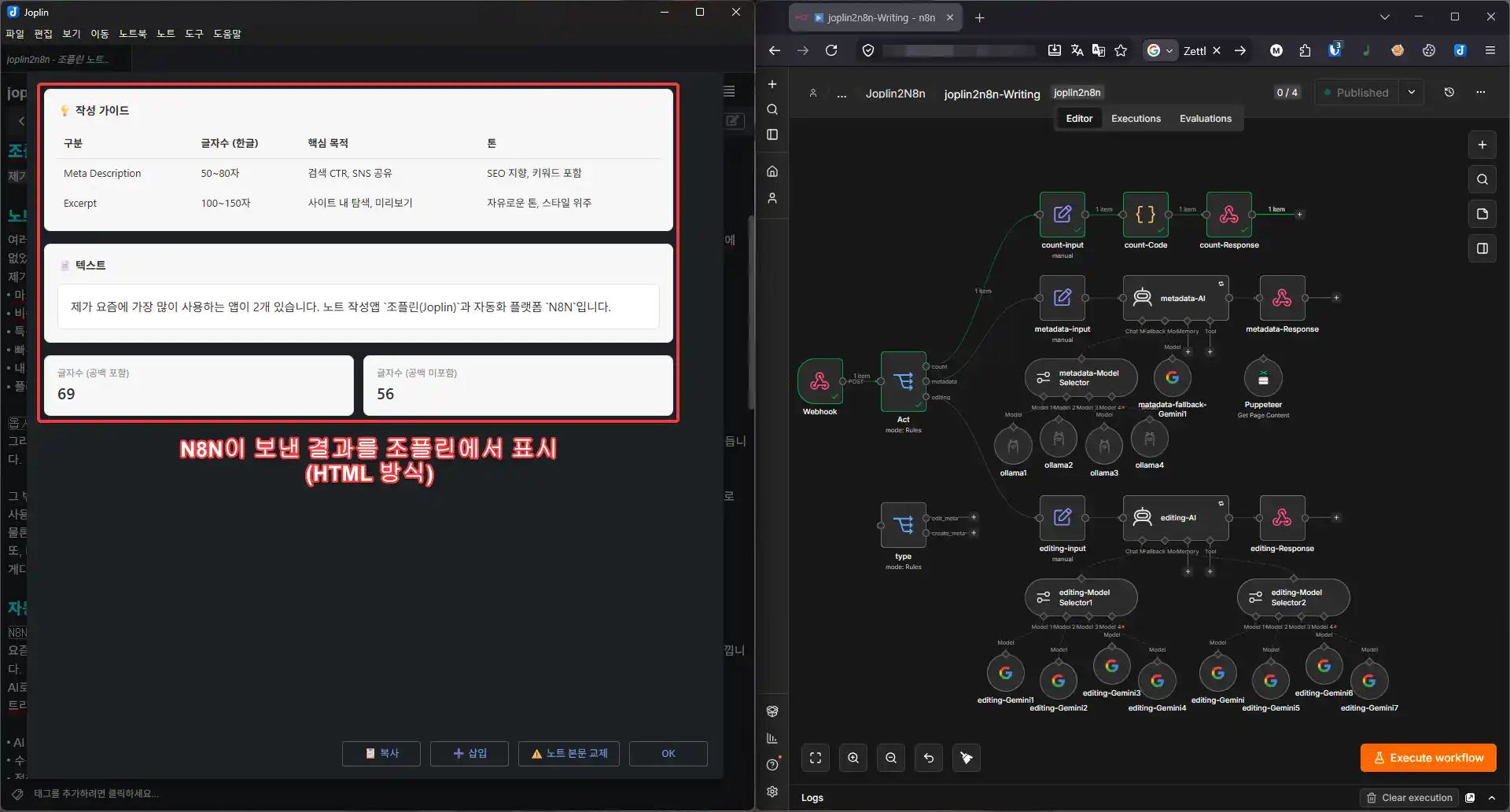Click OK button in Joplin dialog

pos(668,753)
